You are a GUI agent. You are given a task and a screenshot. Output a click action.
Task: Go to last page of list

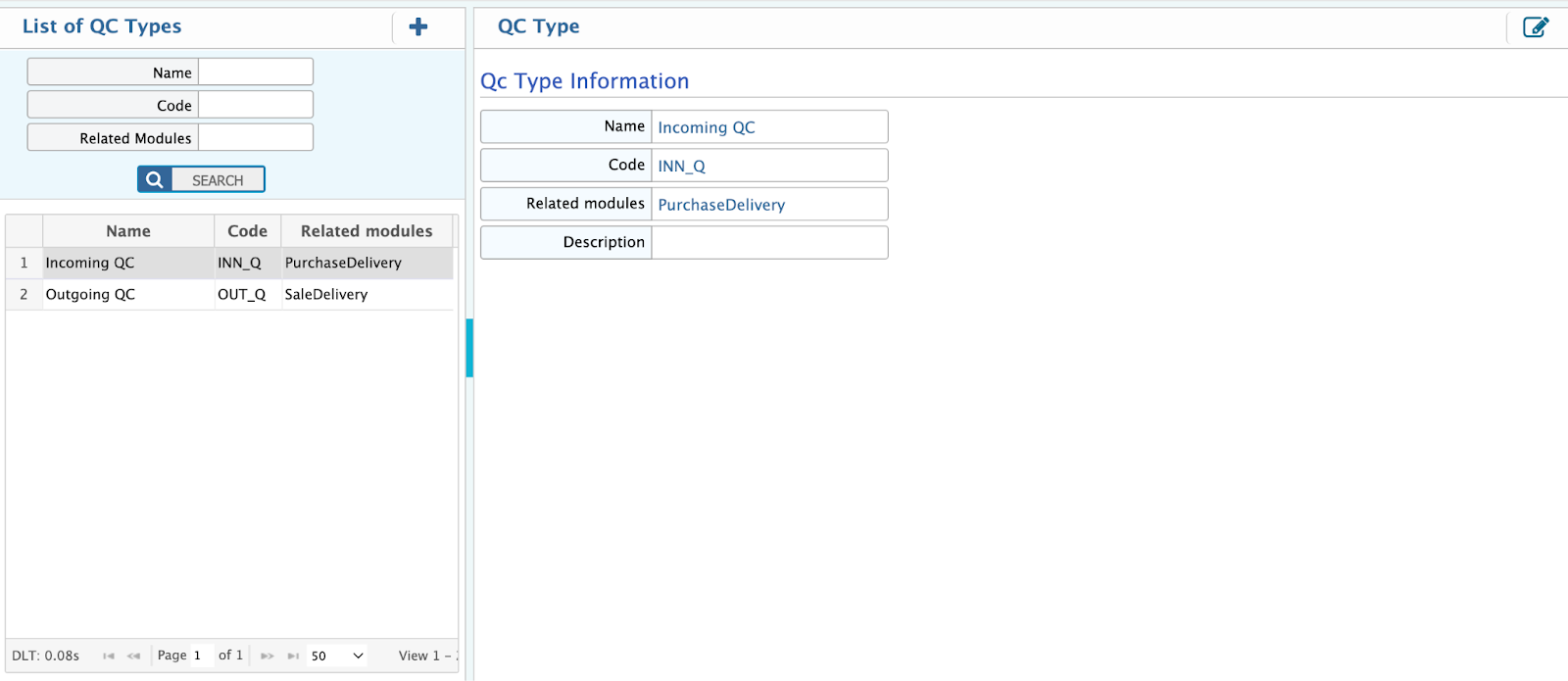pos(293,656)
